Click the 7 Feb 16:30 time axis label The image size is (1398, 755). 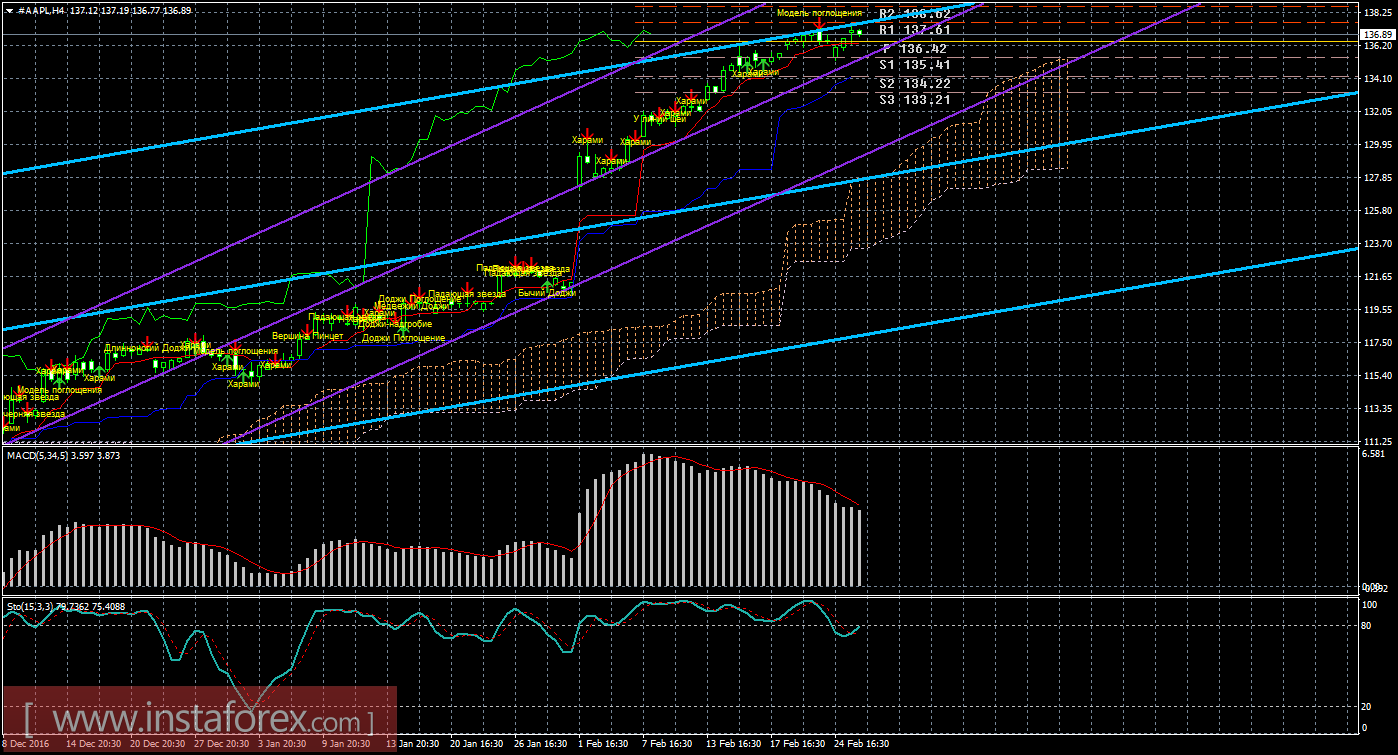(667, 744)
